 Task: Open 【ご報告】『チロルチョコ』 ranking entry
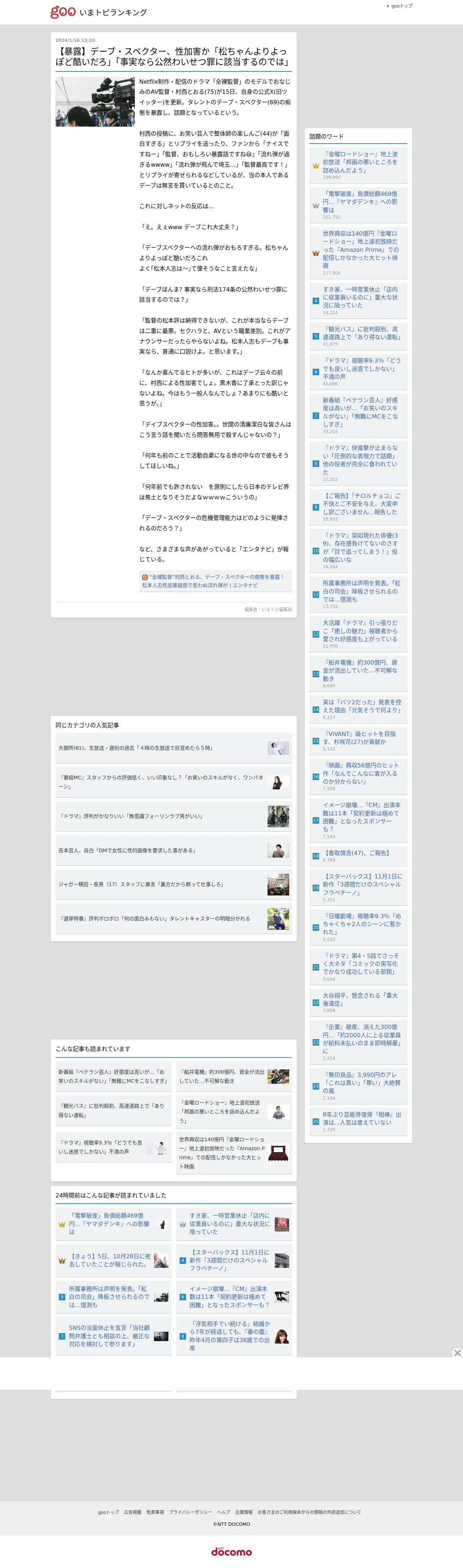click(361, 503)
